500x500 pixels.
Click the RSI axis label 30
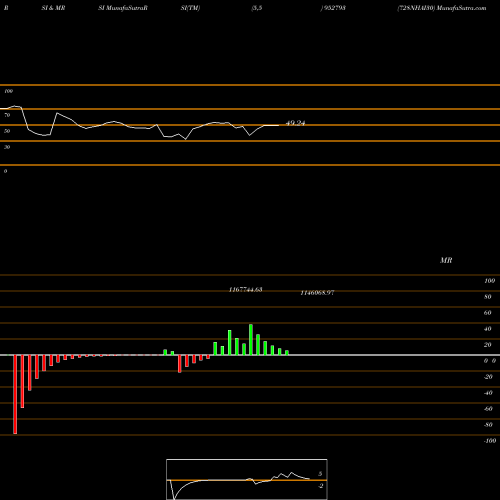point(7,147)
